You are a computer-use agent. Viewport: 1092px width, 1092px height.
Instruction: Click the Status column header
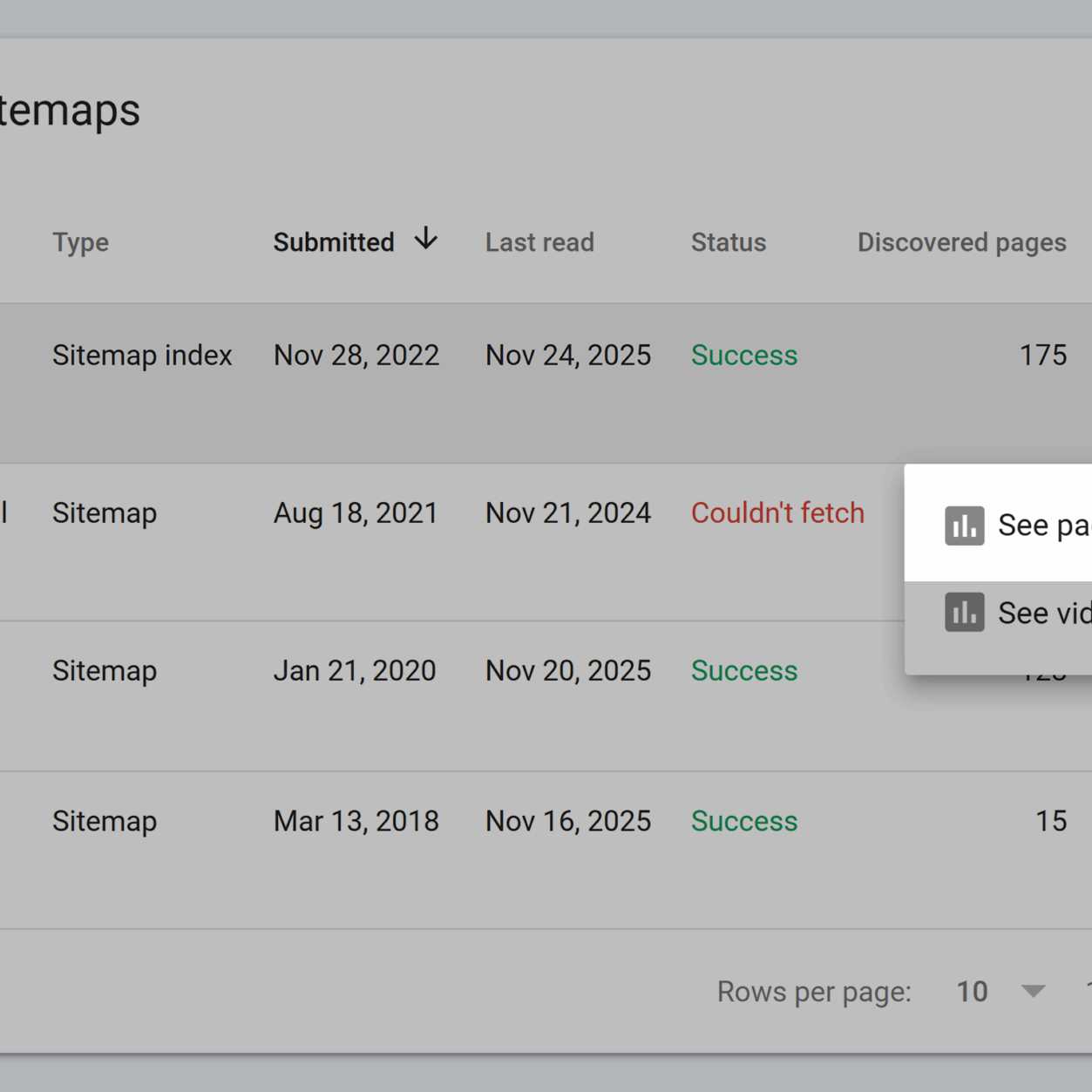[729, 242]
